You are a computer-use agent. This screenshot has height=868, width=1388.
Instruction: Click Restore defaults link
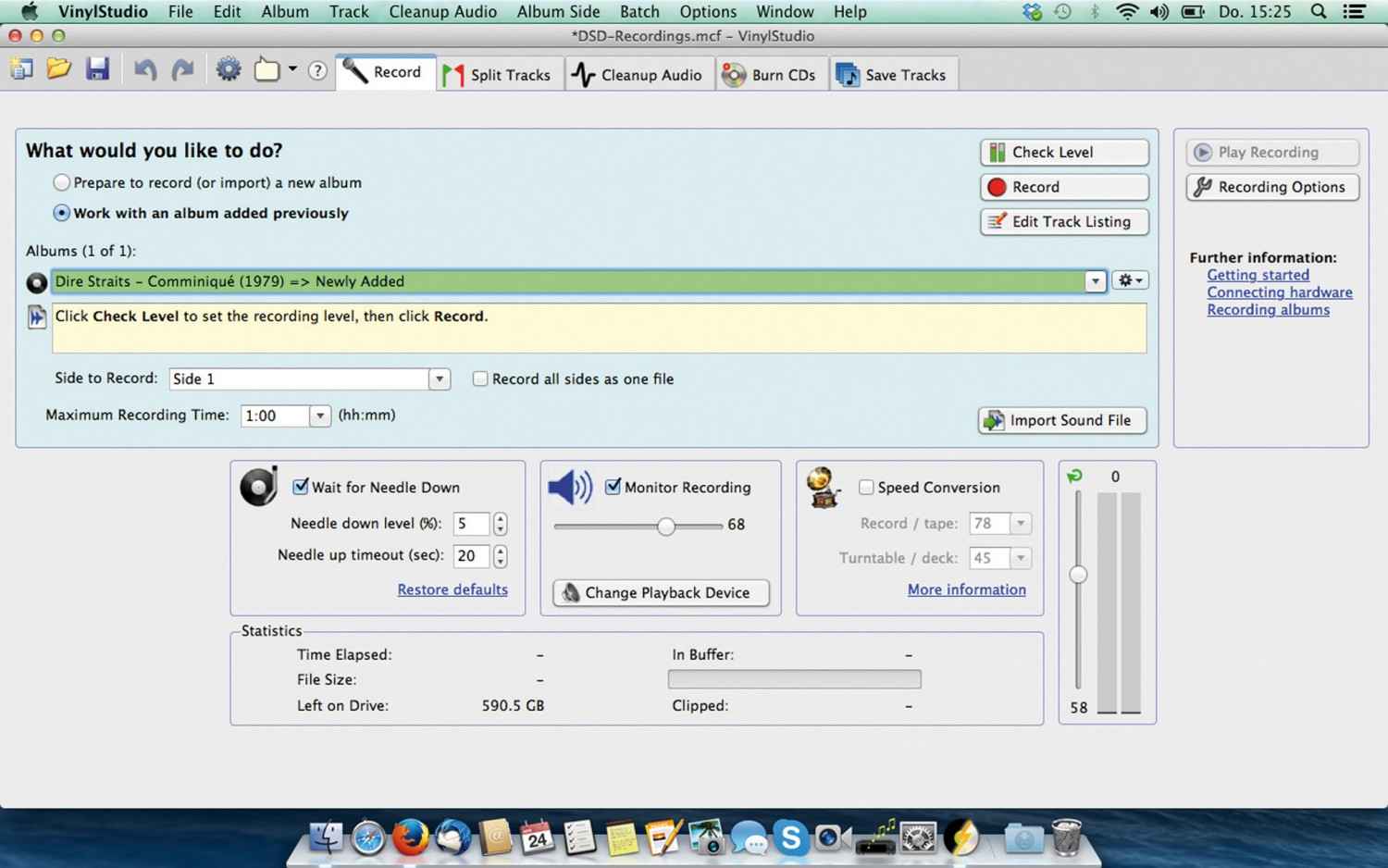452,589
